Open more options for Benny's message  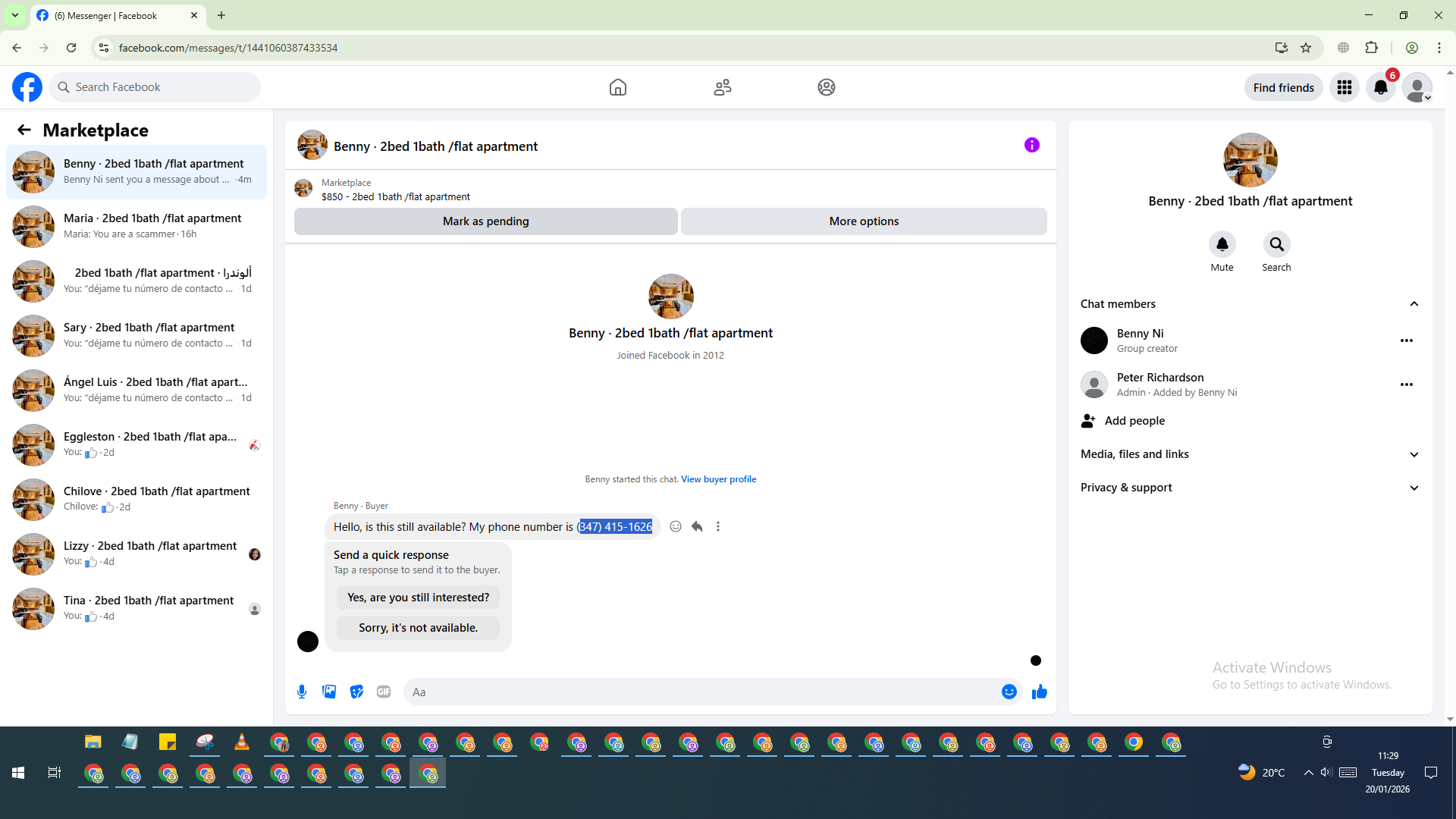click(718, 526)
